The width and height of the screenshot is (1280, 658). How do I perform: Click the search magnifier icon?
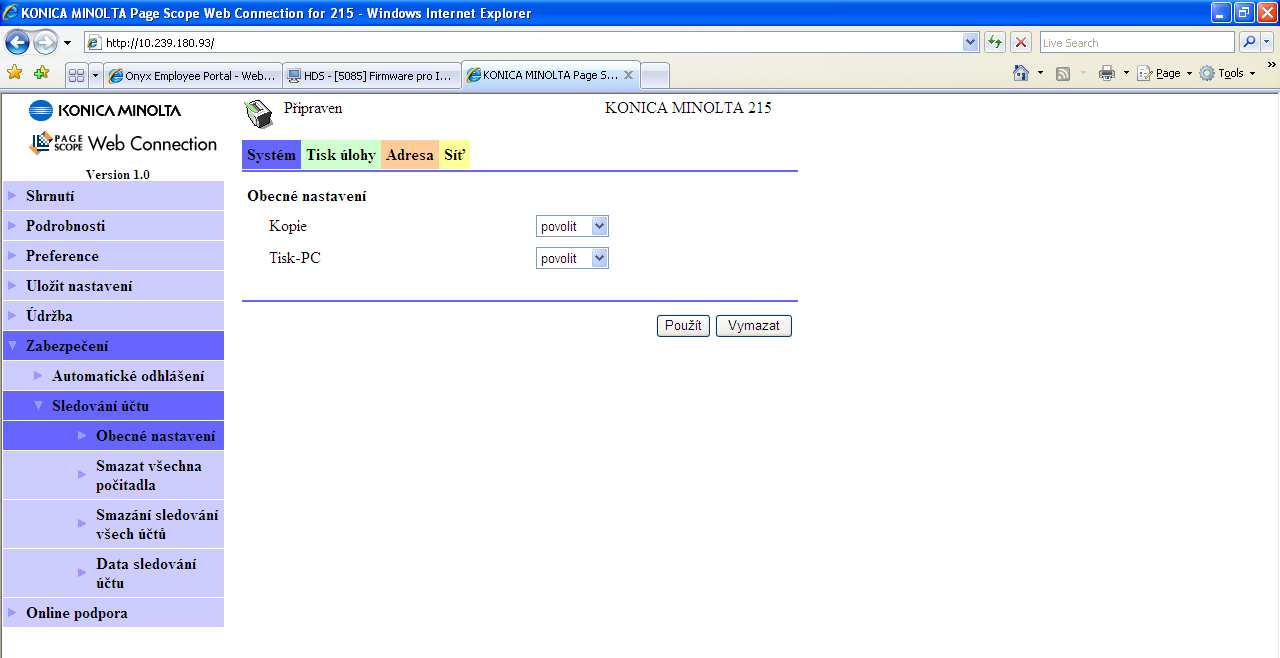(1249, 42)
